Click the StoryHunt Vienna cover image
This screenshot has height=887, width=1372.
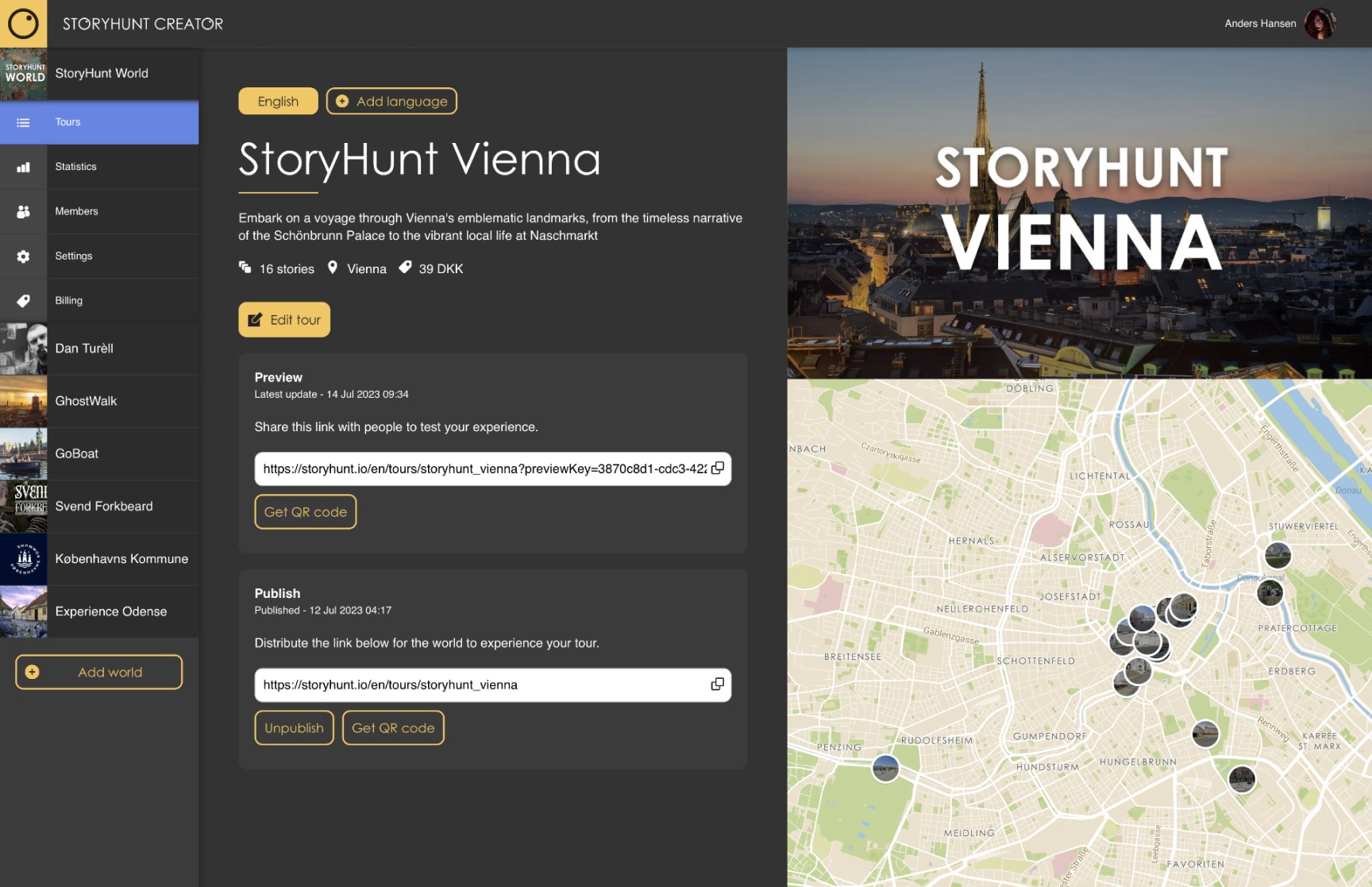pos(1080,213)
